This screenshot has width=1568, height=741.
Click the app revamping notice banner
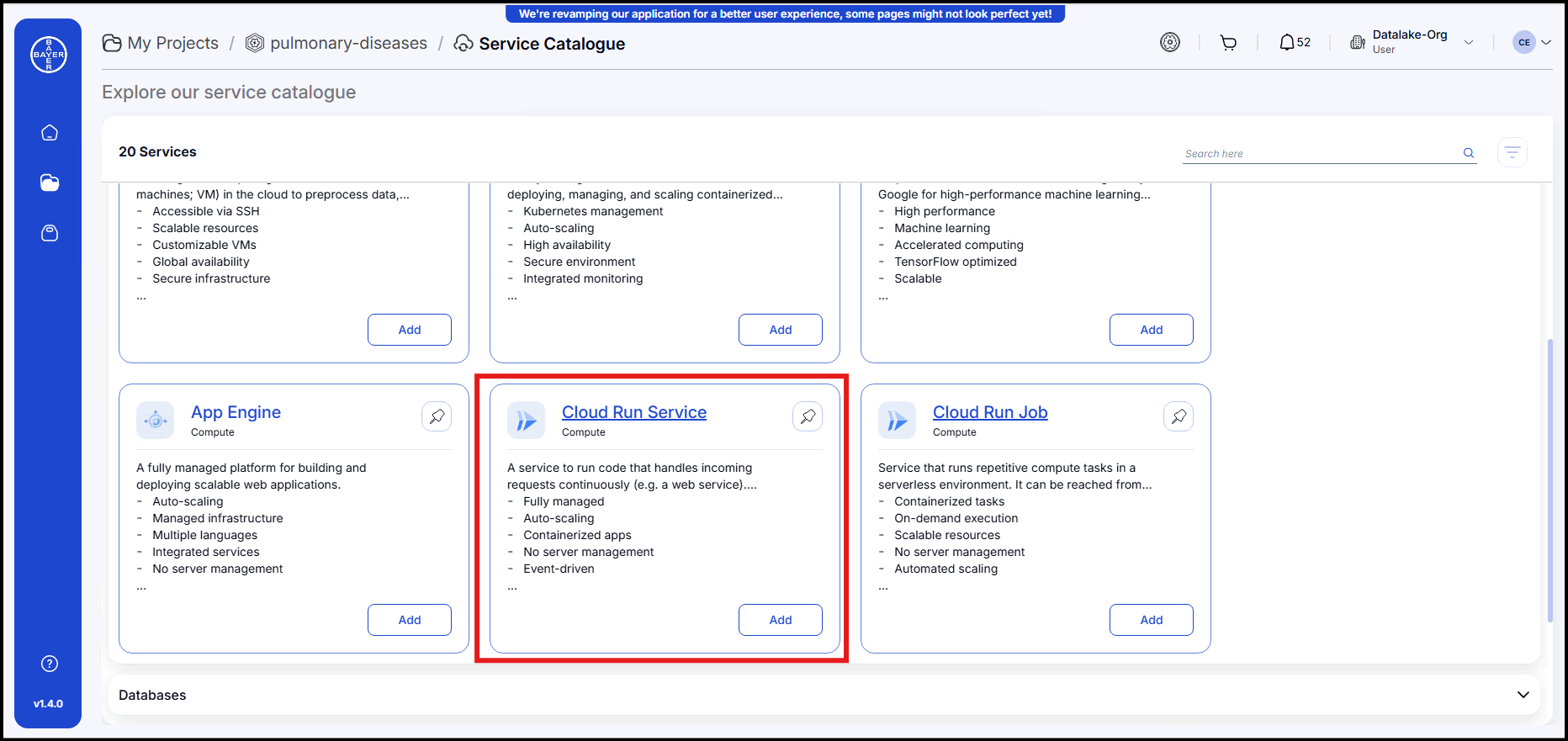(x=785, y=13)
